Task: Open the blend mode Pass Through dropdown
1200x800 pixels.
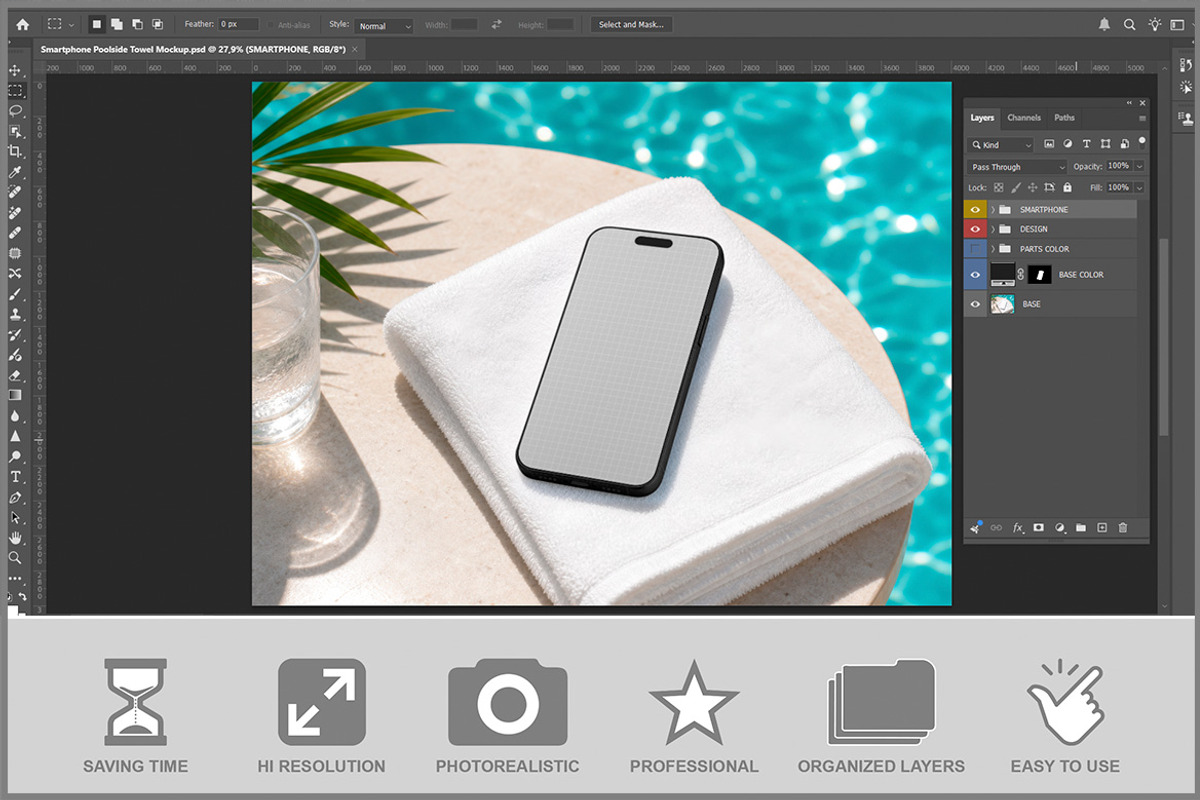Action: coord(1017,167)
